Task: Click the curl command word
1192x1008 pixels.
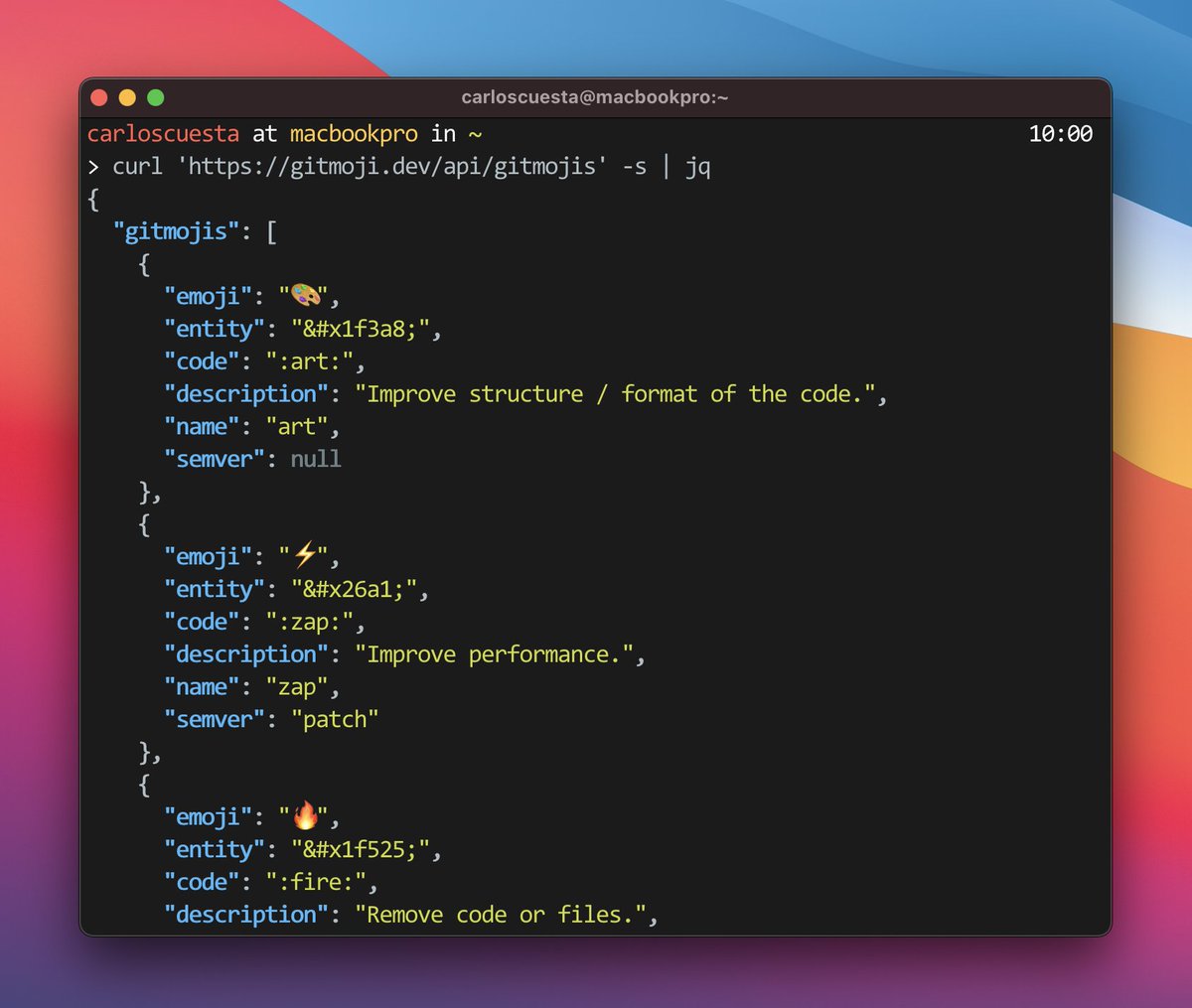Action: coord(137,167)
